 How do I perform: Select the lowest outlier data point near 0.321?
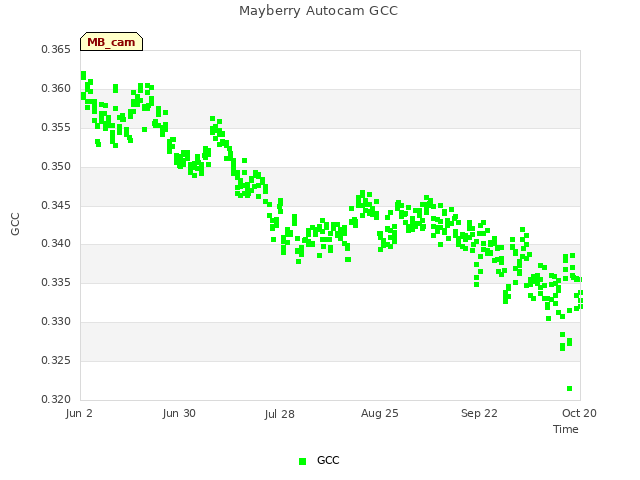click(x=569, y=388)
